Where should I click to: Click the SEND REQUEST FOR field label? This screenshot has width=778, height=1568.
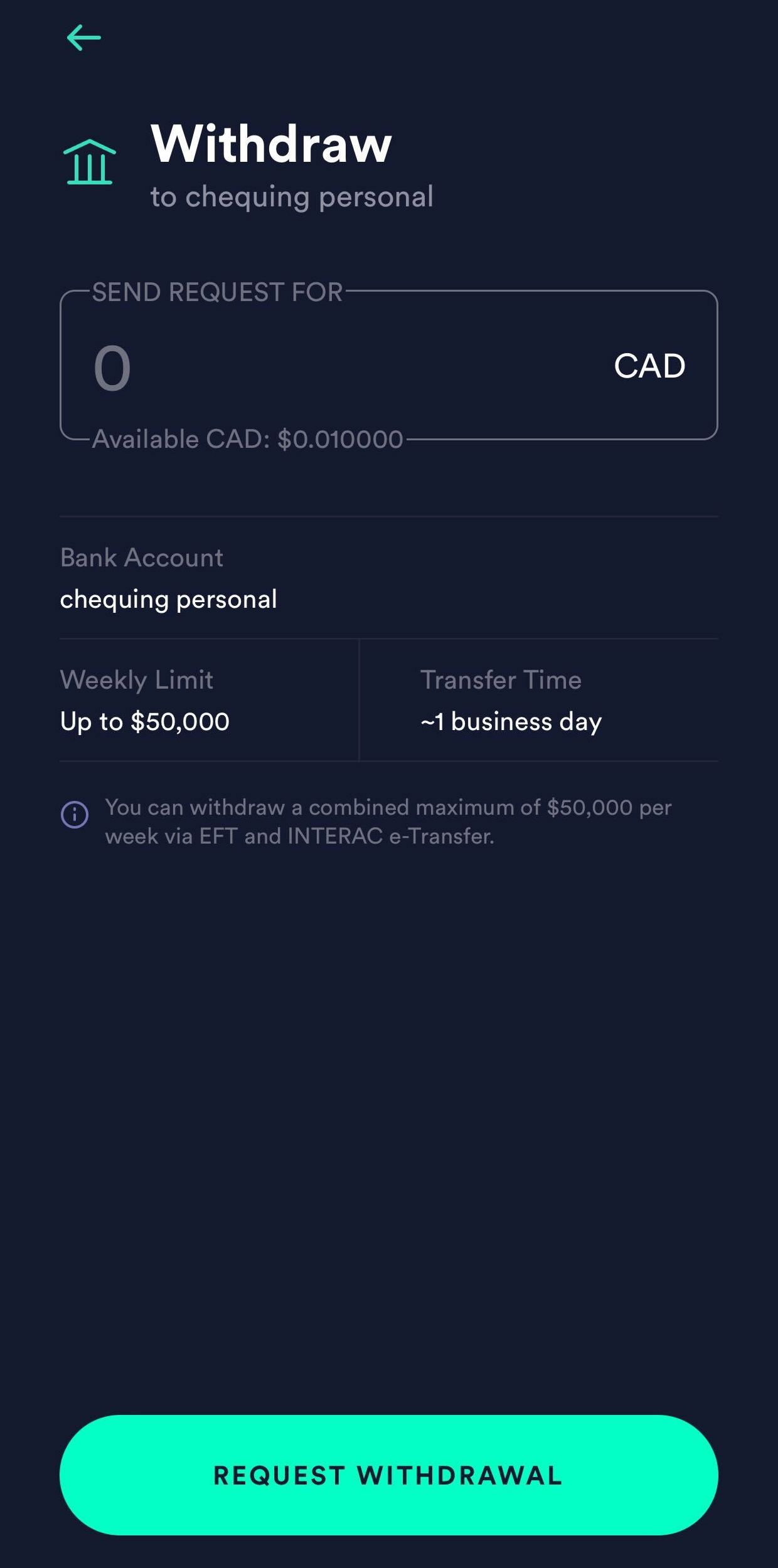(x=217, y=292)
